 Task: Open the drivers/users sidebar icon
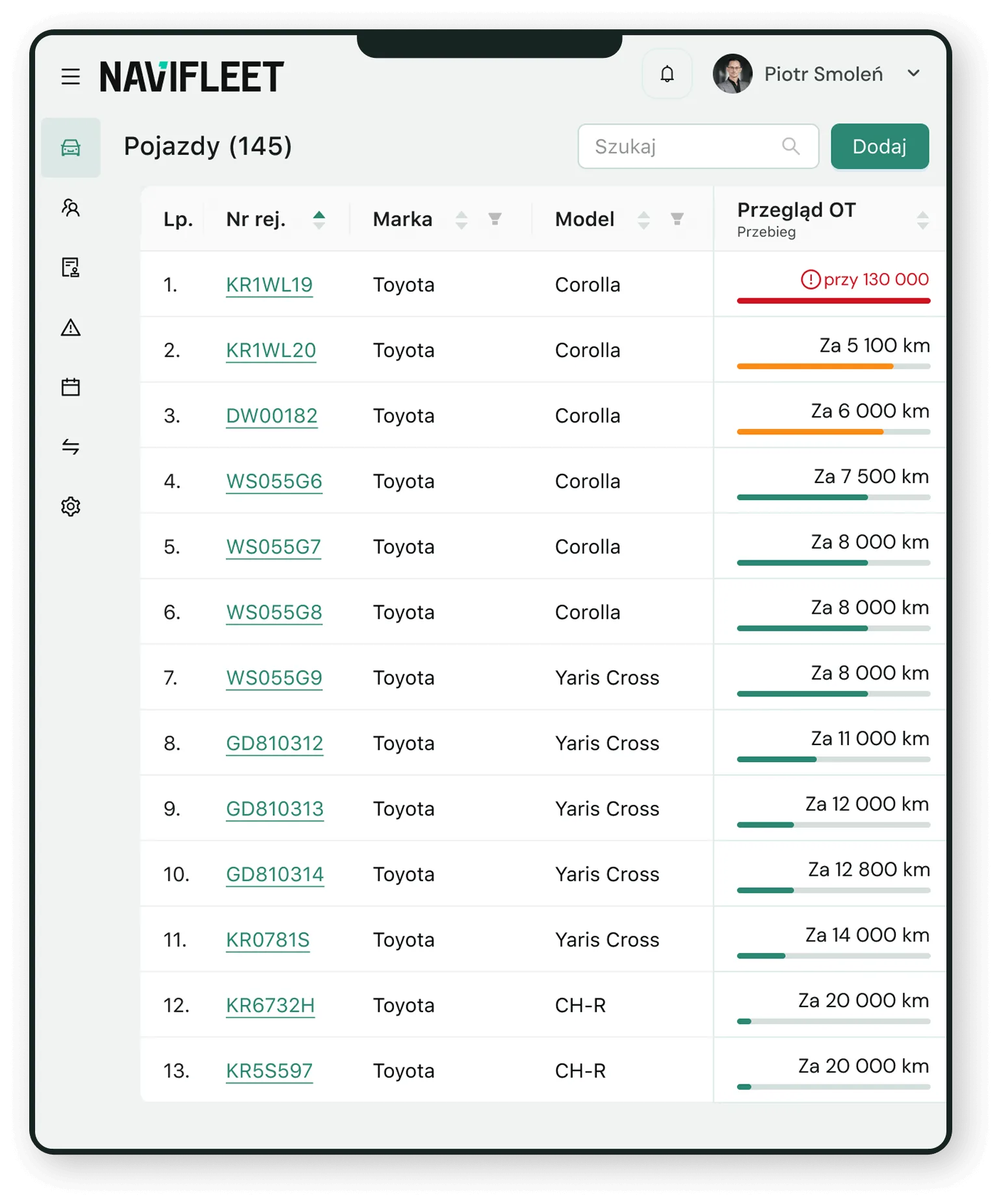click(x=71, y=208)
